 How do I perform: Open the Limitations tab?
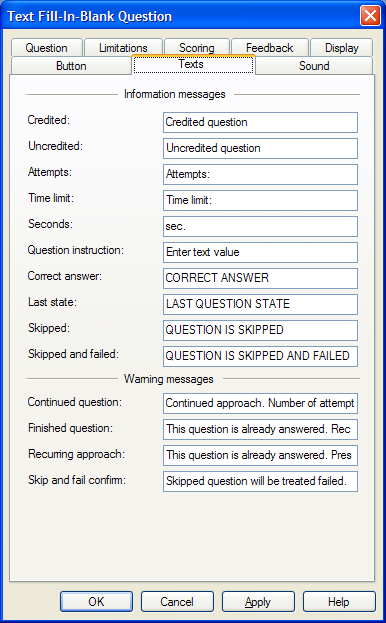[x=123, y=48]
